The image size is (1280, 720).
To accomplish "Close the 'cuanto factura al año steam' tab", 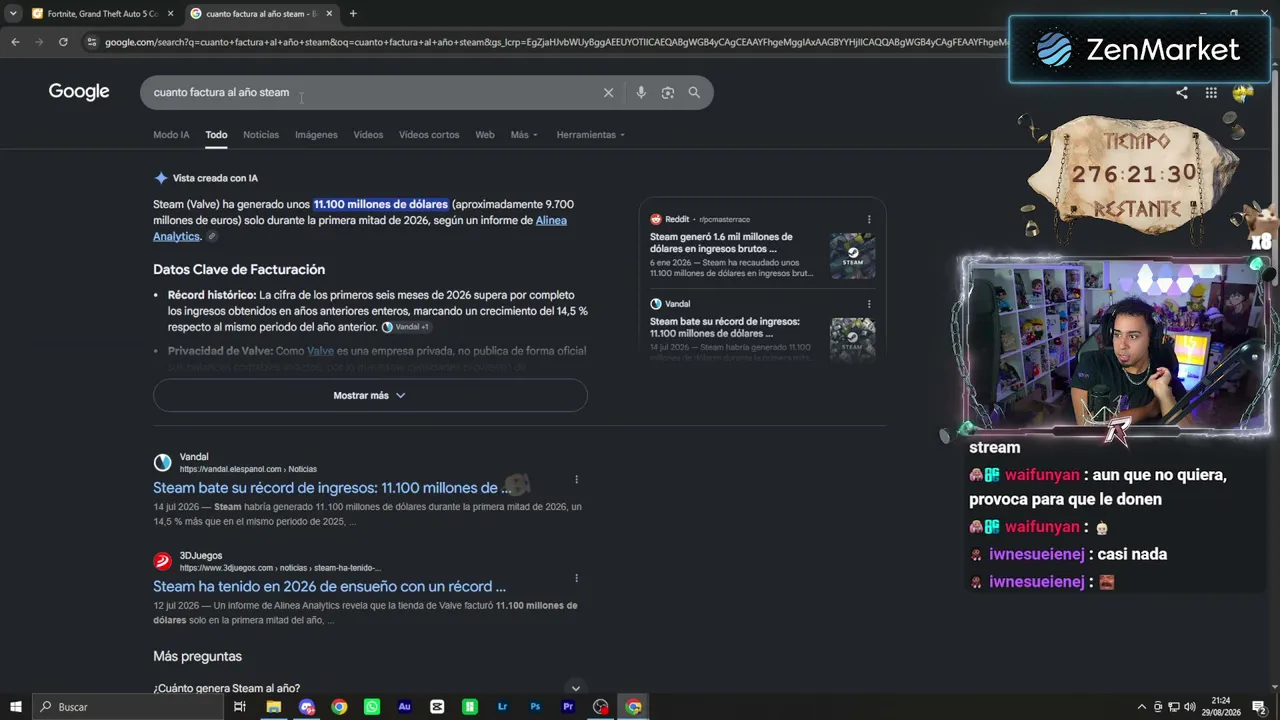I will (329, 14).
